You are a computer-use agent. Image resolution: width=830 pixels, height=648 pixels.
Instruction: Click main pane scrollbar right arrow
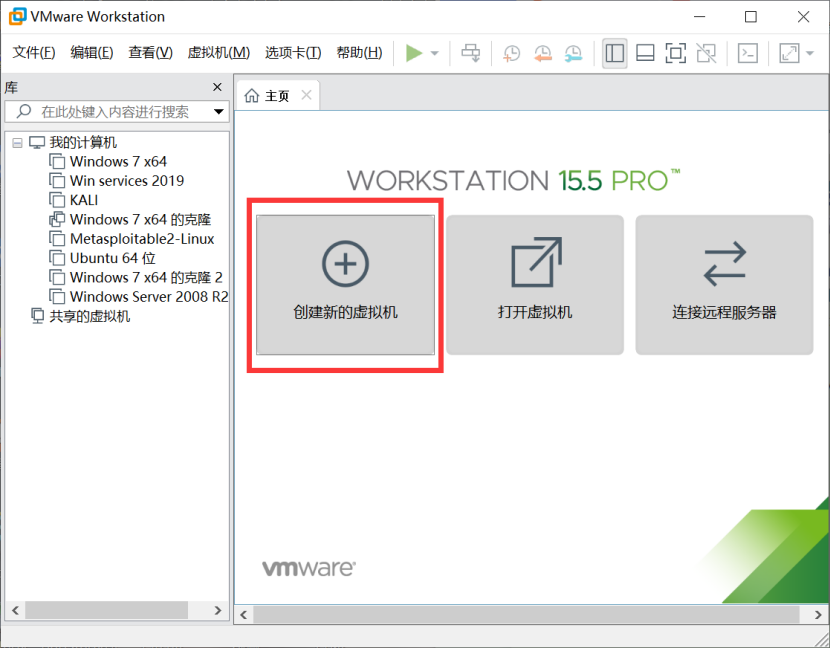(x=818, y=615)
